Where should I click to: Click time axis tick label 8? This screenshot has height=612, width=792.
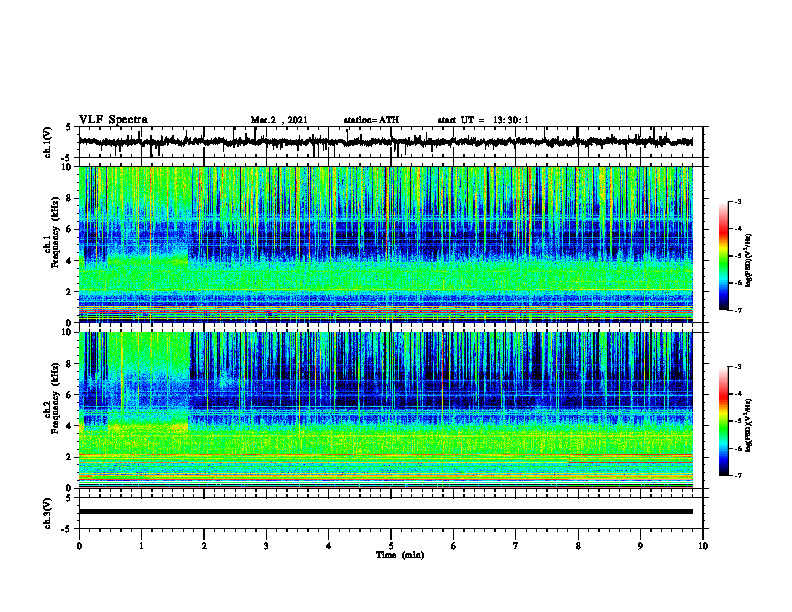tap(578, 546)
